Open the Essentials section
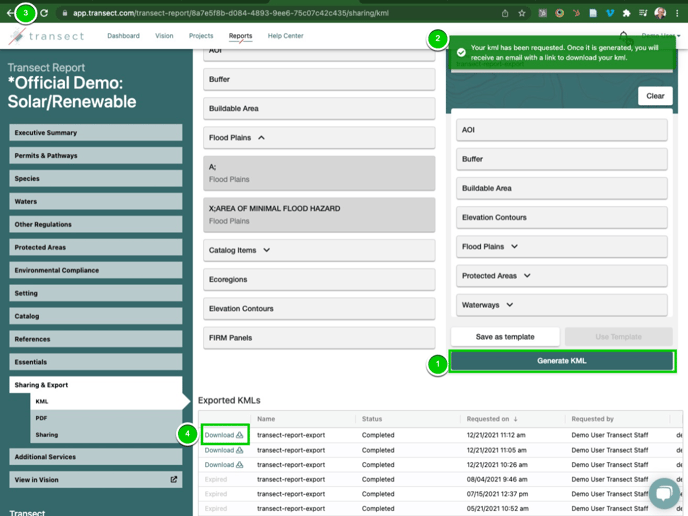The width and height of the screenshot is (688, 516). [x=96, y=362]
